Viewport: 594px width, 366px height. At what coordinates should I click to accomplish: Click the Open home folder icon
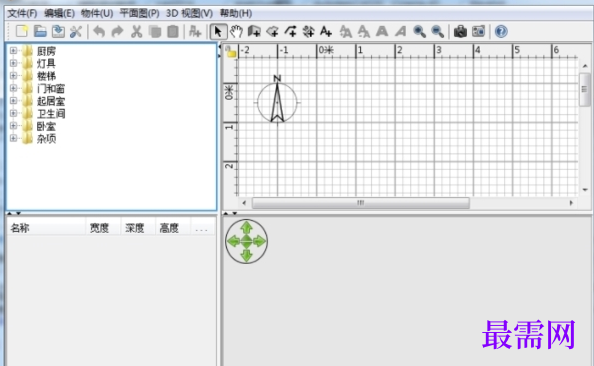pos(40,31)
